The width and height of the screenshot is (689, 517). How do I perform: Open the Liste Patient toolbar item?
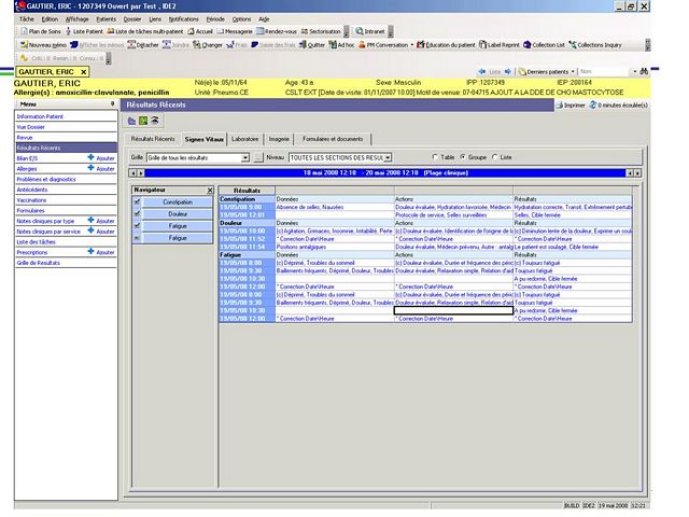coord(83,32)
